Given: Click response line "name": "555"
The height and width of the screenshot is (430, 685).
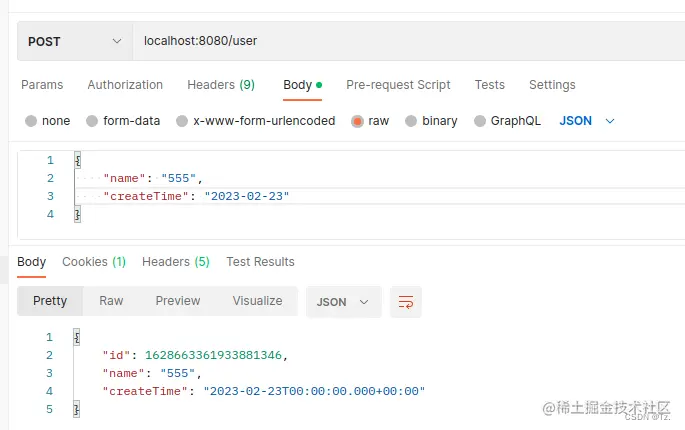Looking at the screenshot, I should click(152, 373).
